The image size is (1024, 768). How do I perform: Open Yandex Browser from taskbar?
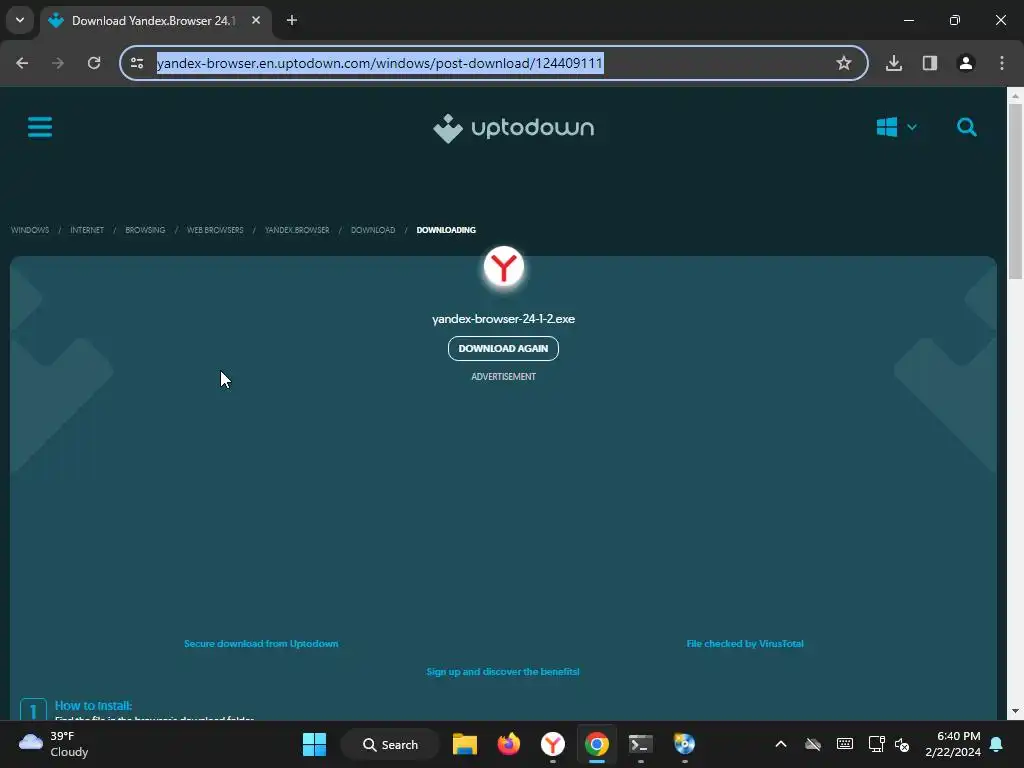552,744
